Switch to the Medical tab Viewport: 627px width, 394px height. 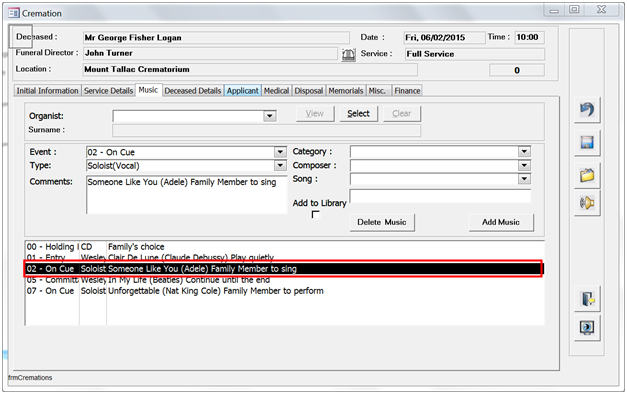click(276, 91)
